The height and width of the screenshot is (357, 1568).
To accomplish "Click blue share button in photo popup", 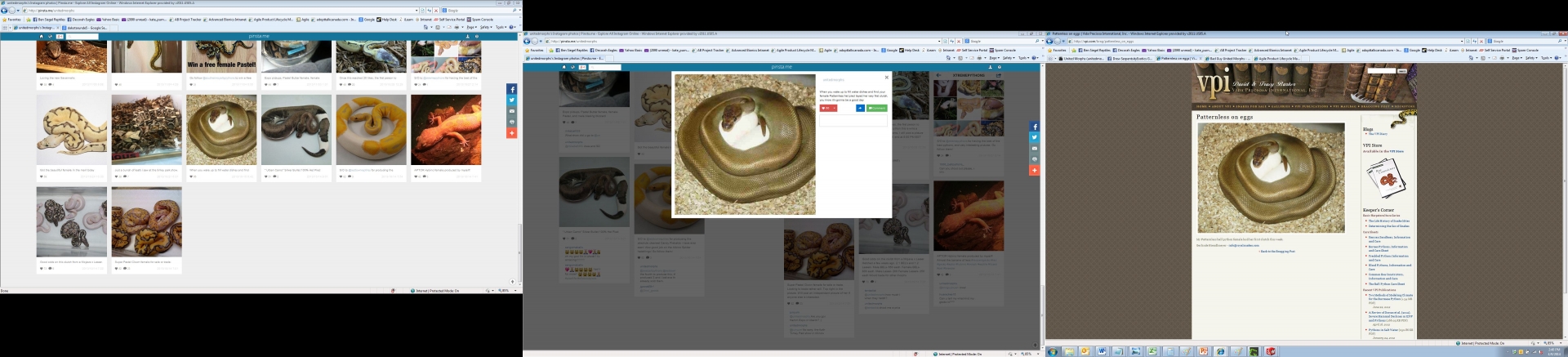I will click(x=860, y=108).
